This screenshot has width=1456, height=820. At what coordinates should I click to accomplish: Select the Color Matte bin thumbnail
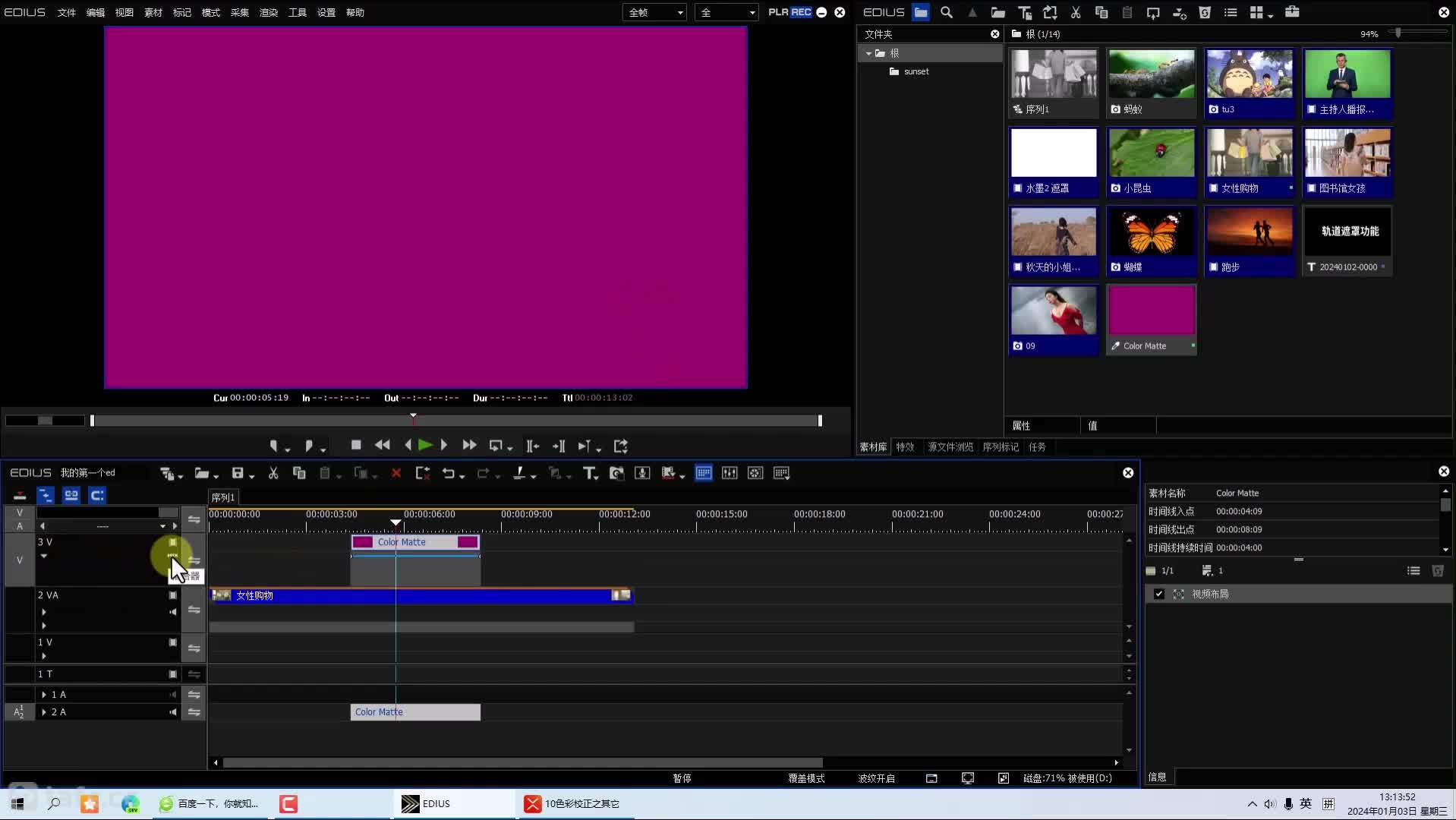click(1151, 319)
